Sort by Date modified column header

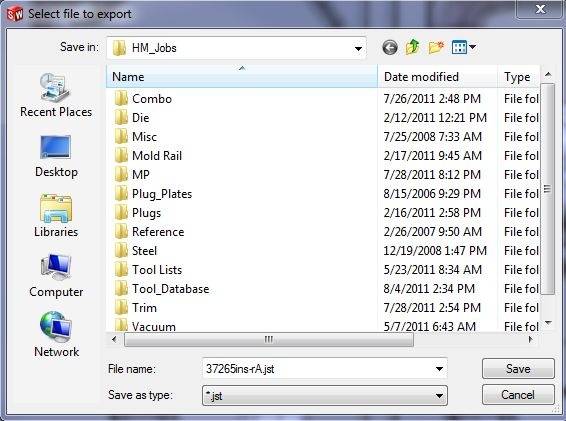point(437,77)
